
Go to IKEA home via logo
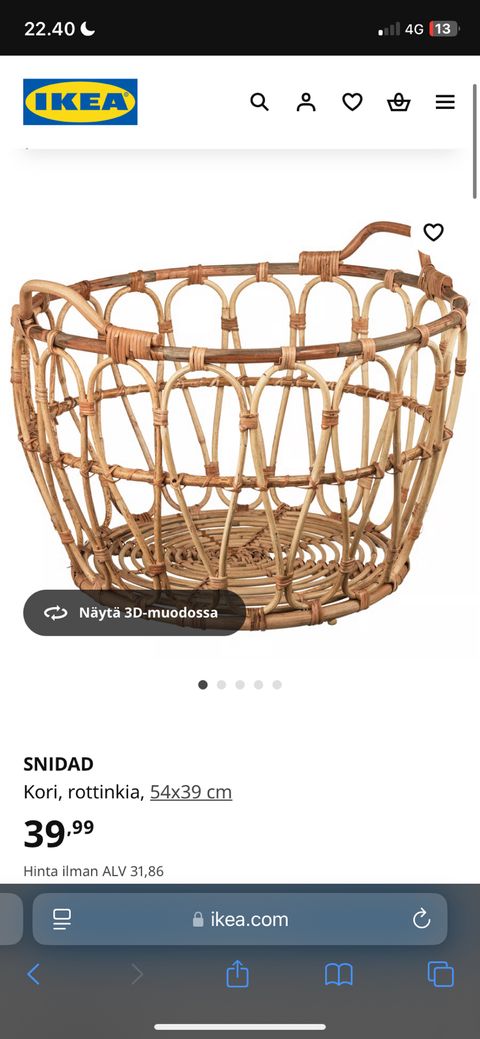80,101
